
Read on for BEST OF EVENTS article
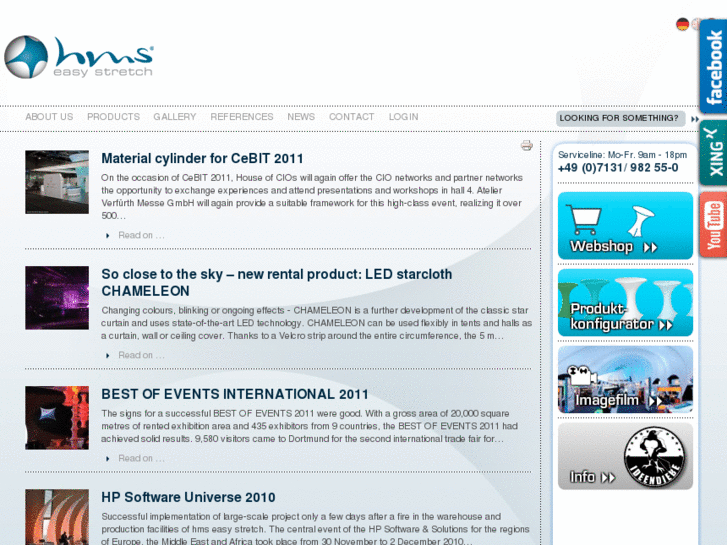click(141, 458)
